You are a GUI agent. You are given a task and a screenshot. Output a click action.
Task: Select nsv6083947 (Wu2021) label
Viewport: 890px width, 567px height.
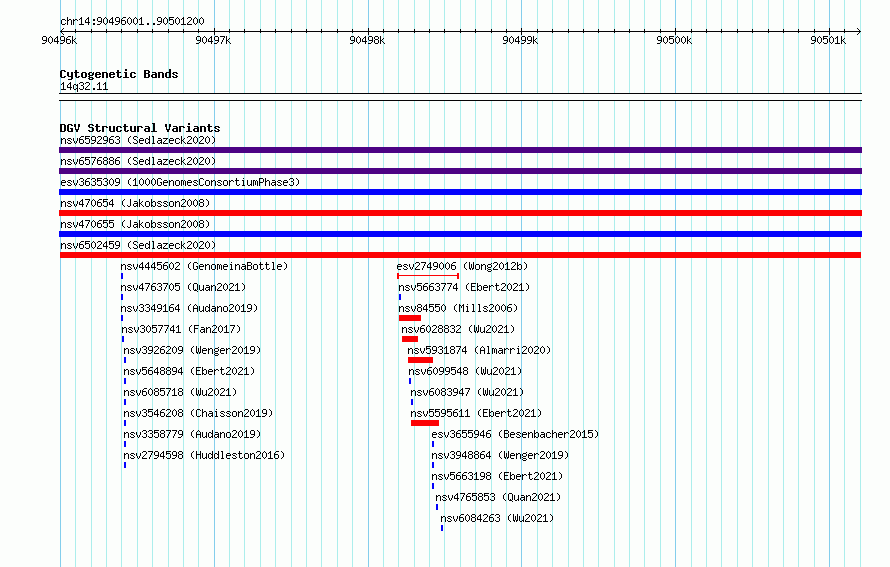(x=467, y=392)
